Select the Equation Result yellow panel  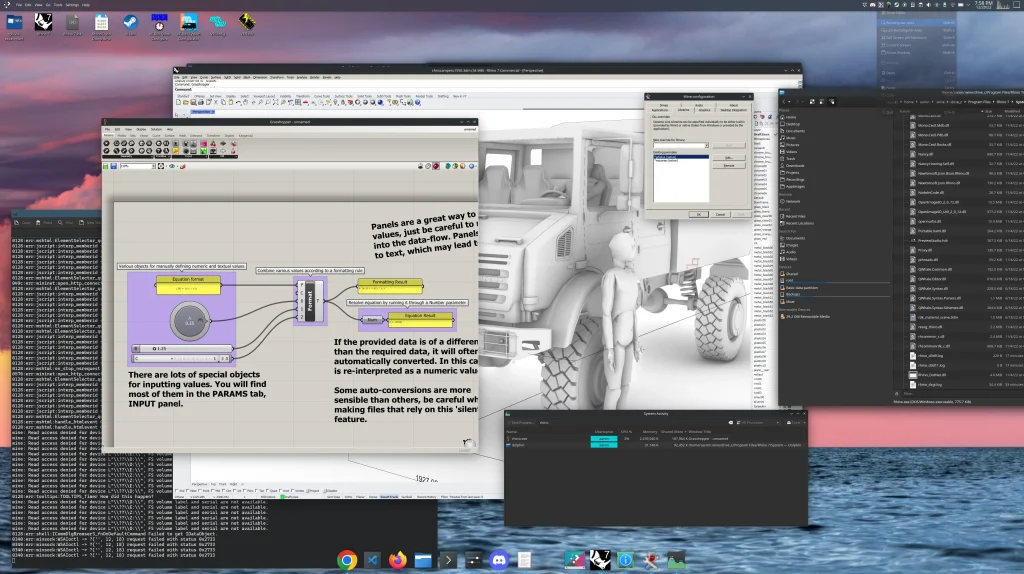tap(420, 319)
